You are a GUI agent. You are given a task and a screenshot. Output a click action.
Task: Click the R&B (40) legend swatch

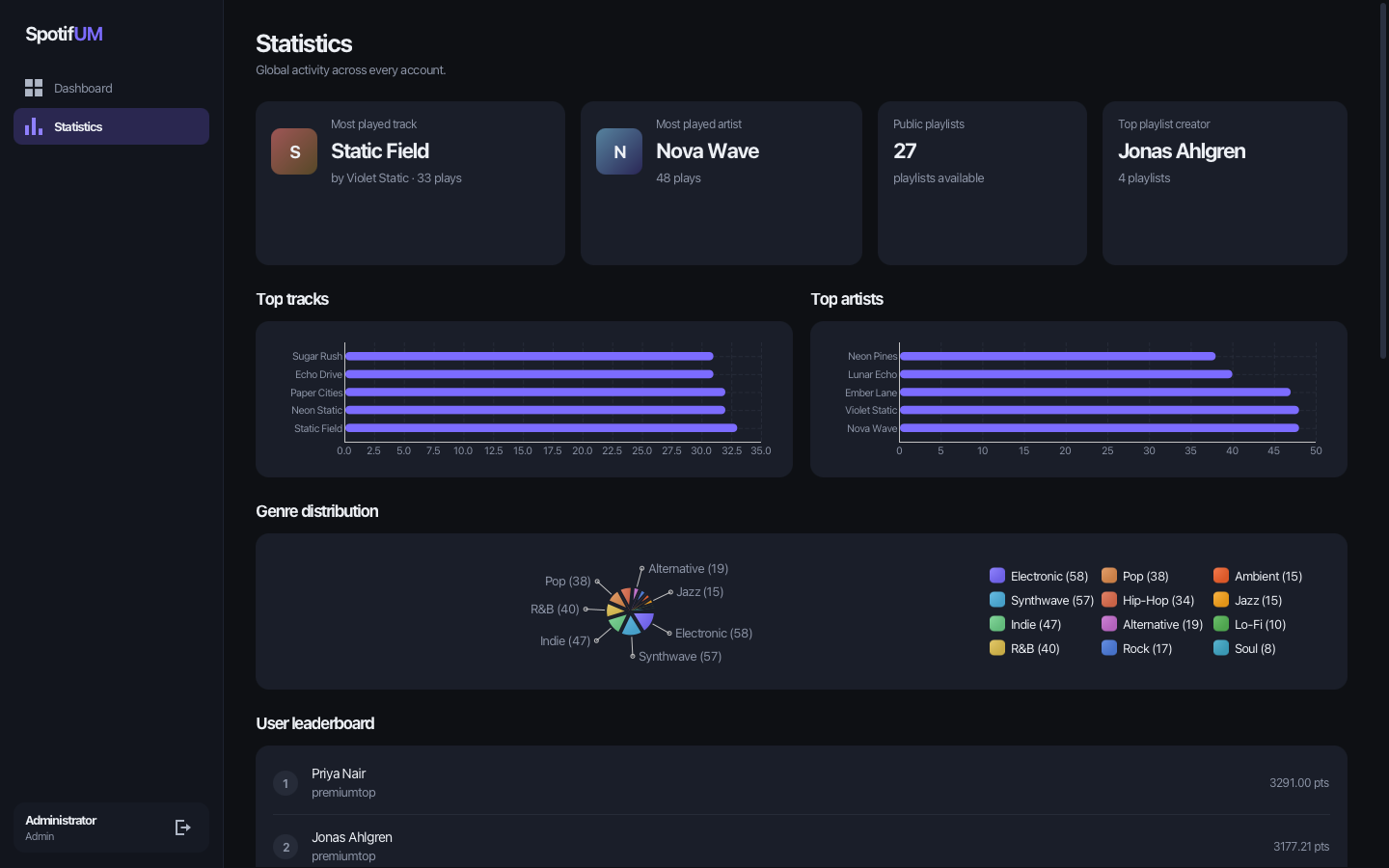coord(997,648)
